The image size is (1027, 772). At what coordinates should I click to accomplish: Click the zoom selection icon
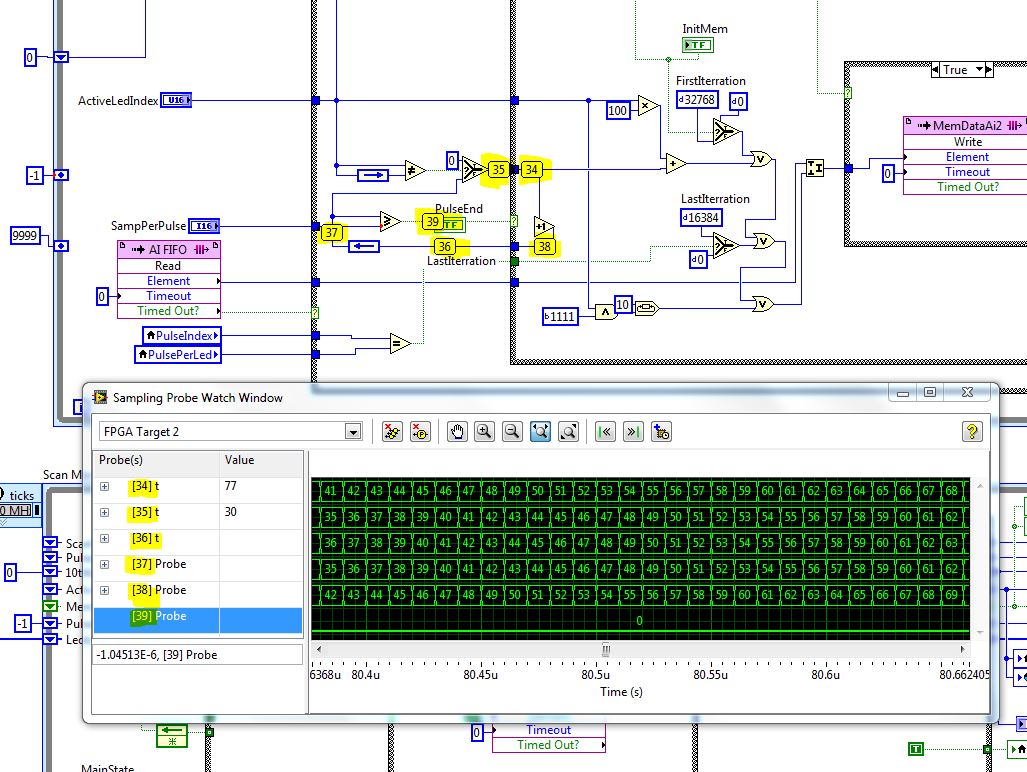click(x=569, y=432)
